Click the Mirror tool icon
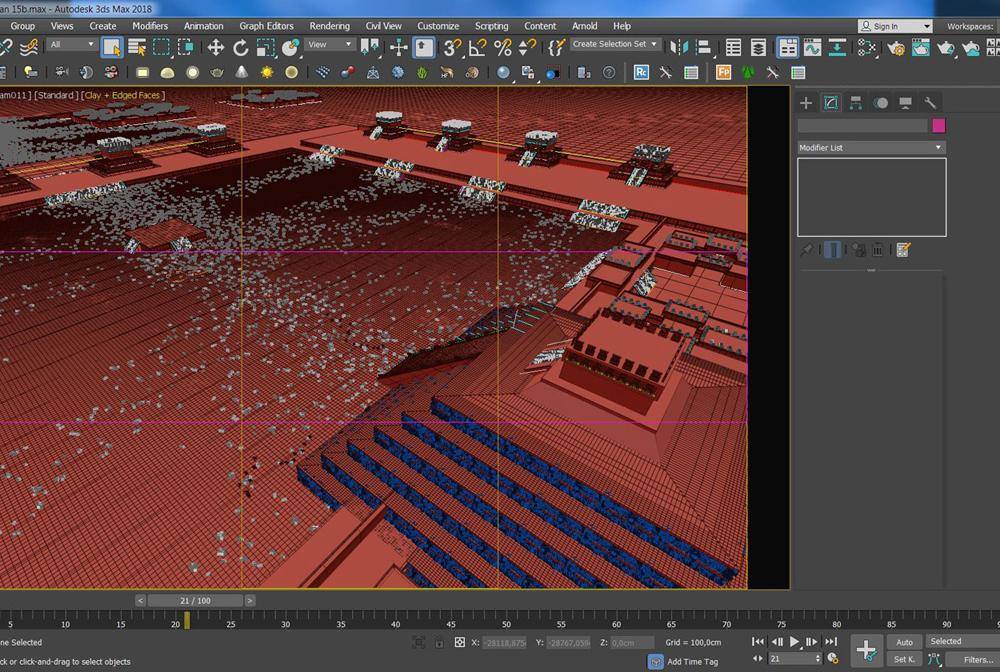The image size is (1000, 672). pyautogui.click(x=680, y=47)
